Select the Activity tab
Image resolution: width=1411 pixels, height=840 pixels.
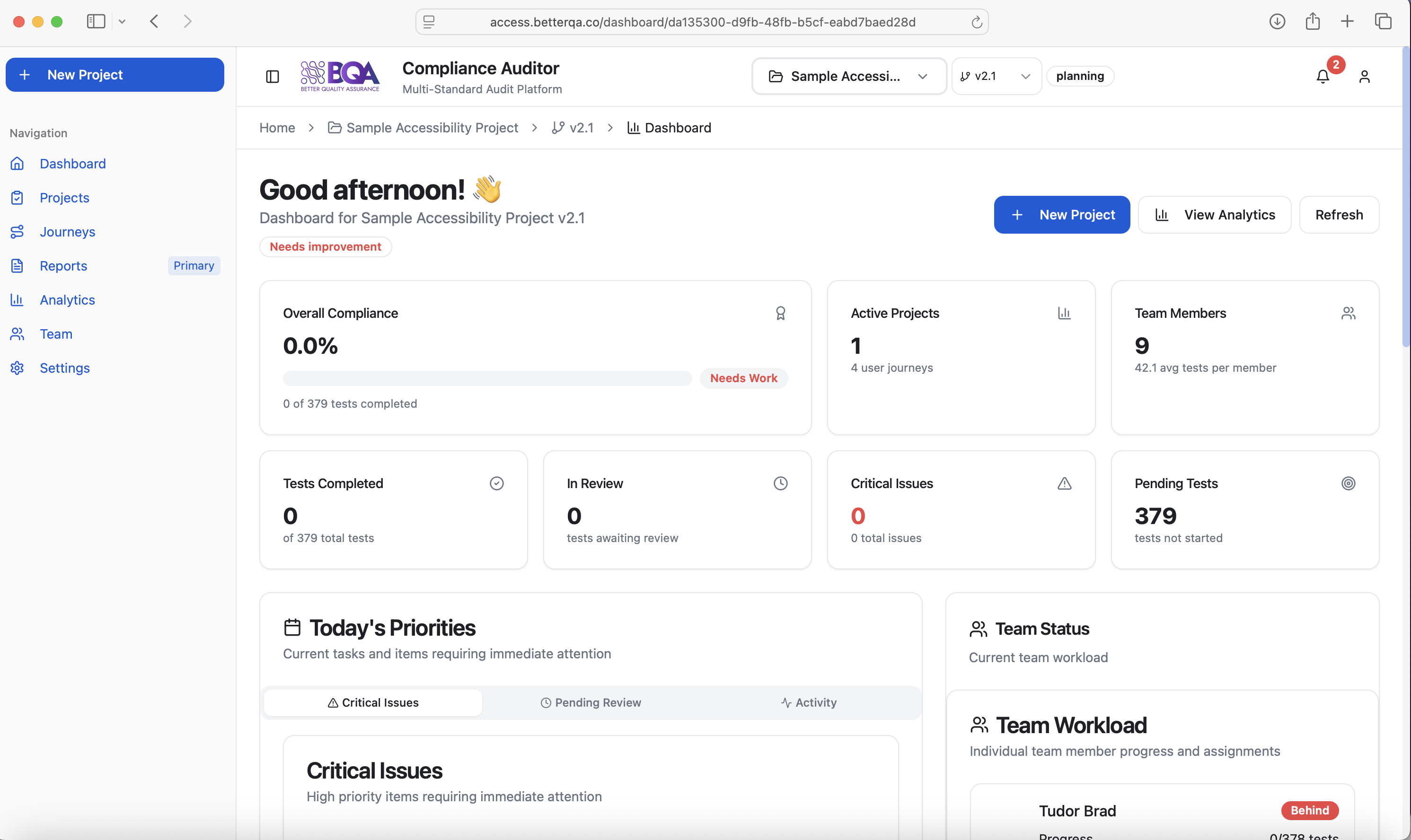click(808, 702)
